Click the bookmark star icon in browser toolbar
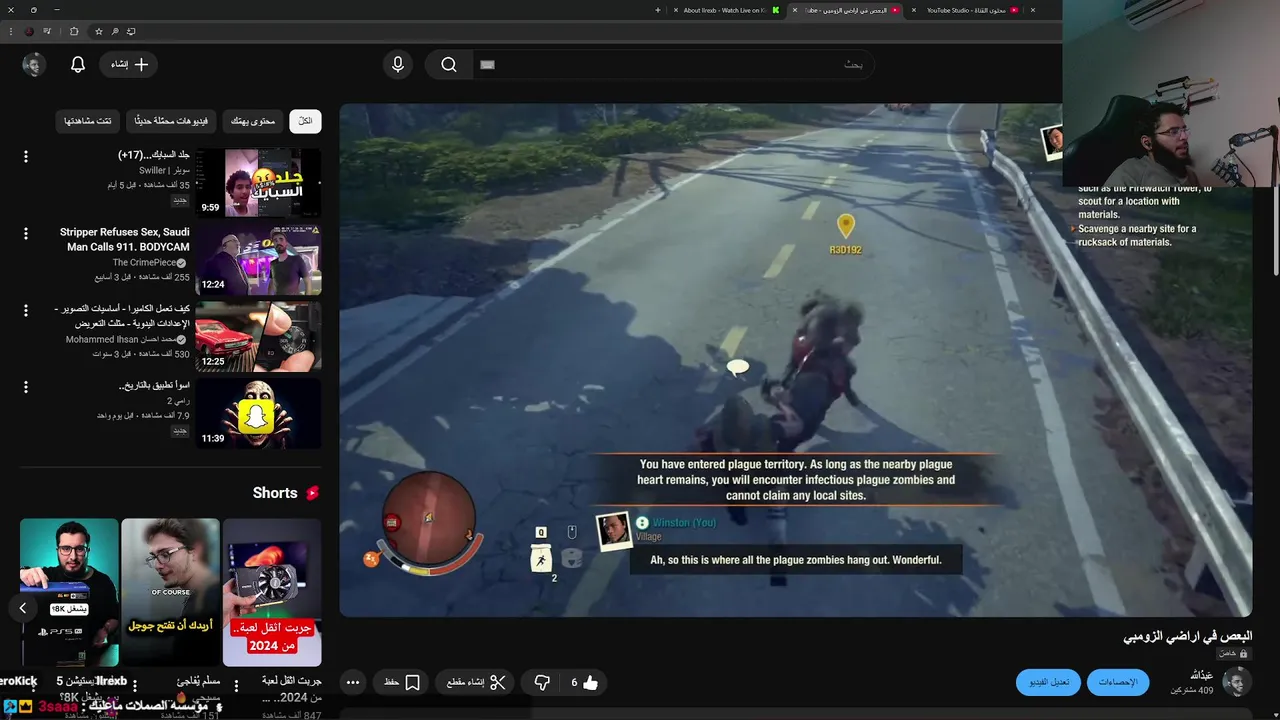 click(98, 31)
